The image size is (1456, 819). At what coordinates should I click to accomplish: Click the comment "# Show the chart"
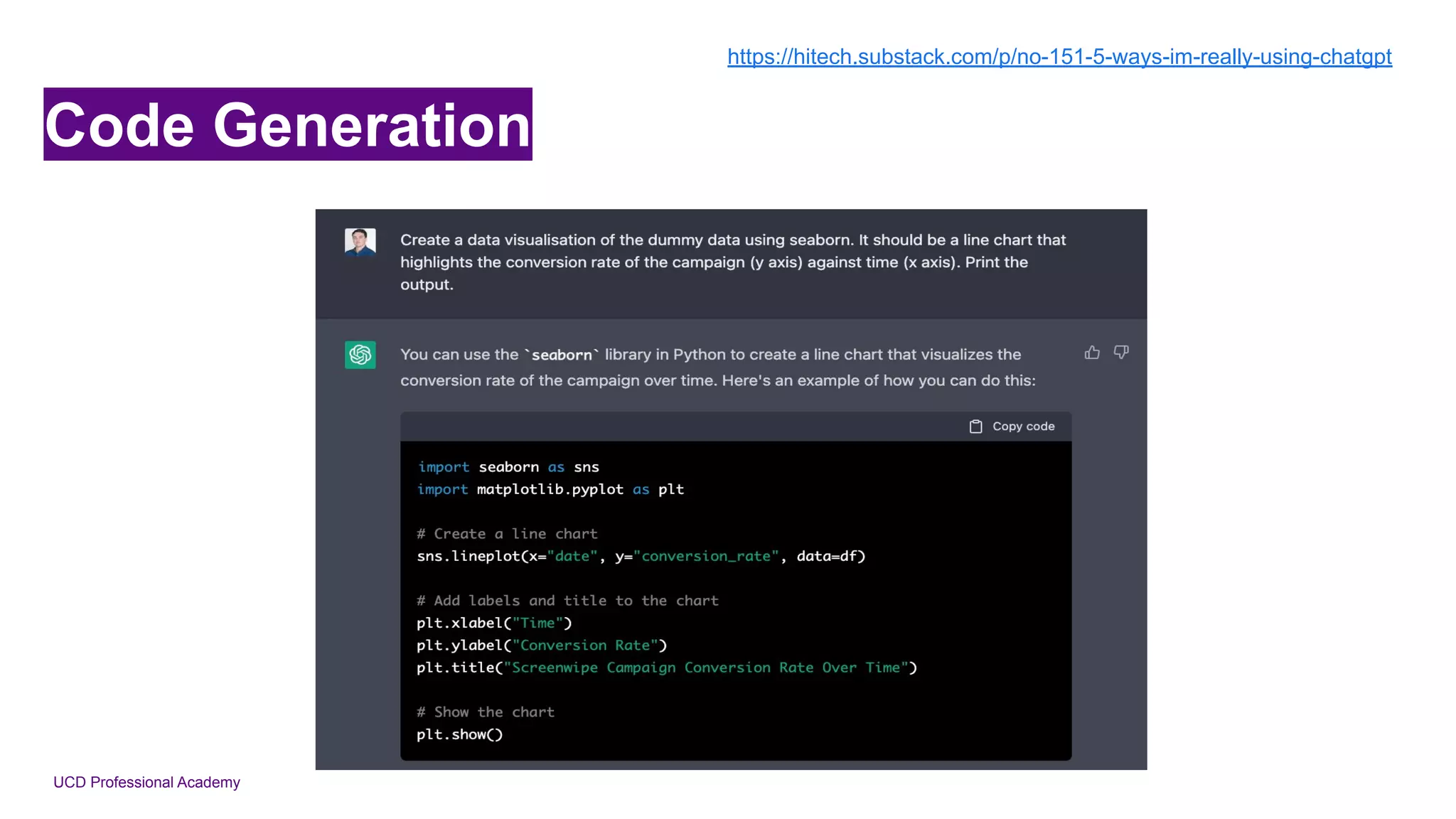tap(486, 712)
